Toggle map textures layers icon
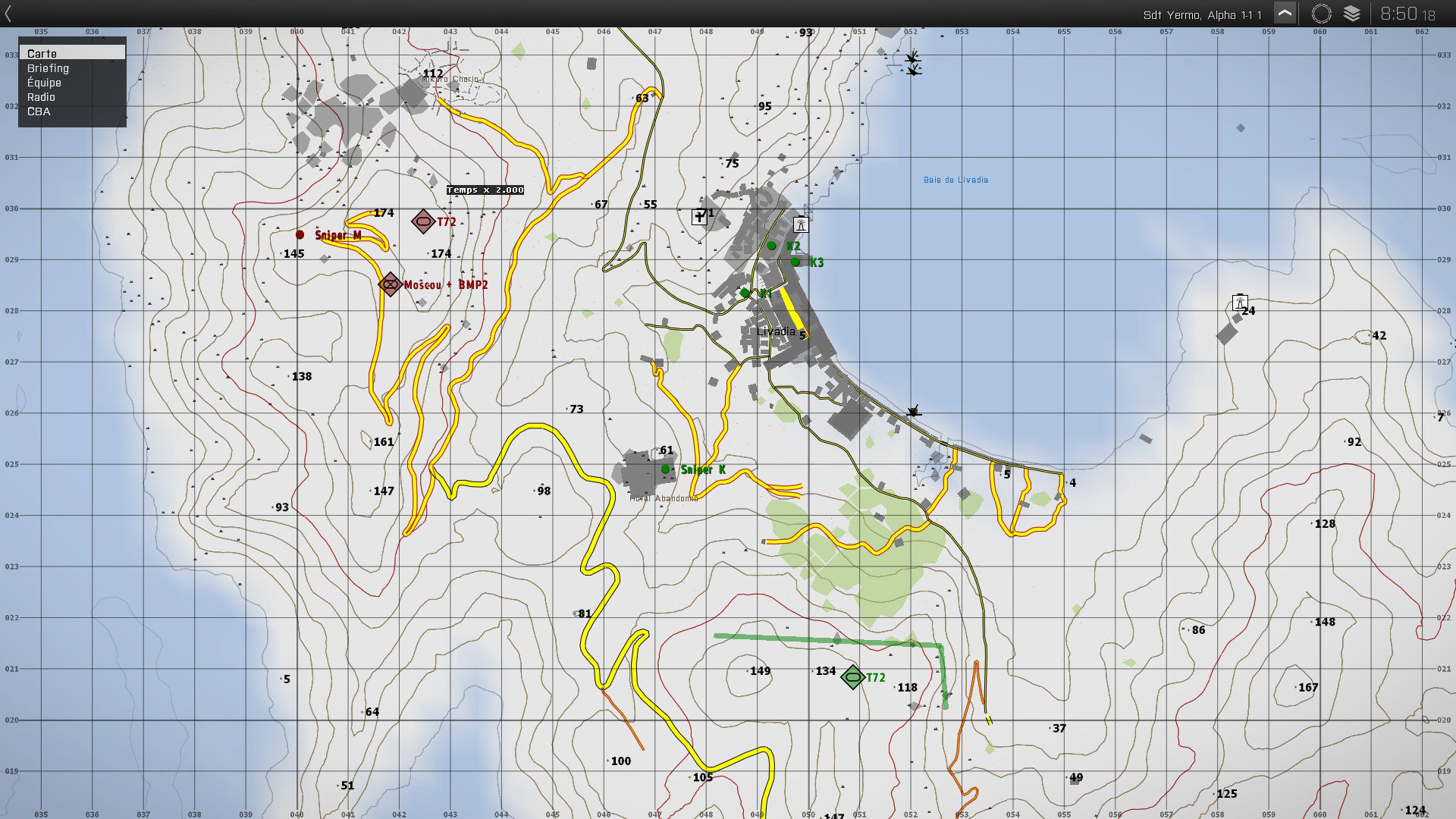Image resolution: width=1456 pixels, height=819 pixels. [1351, 14]
